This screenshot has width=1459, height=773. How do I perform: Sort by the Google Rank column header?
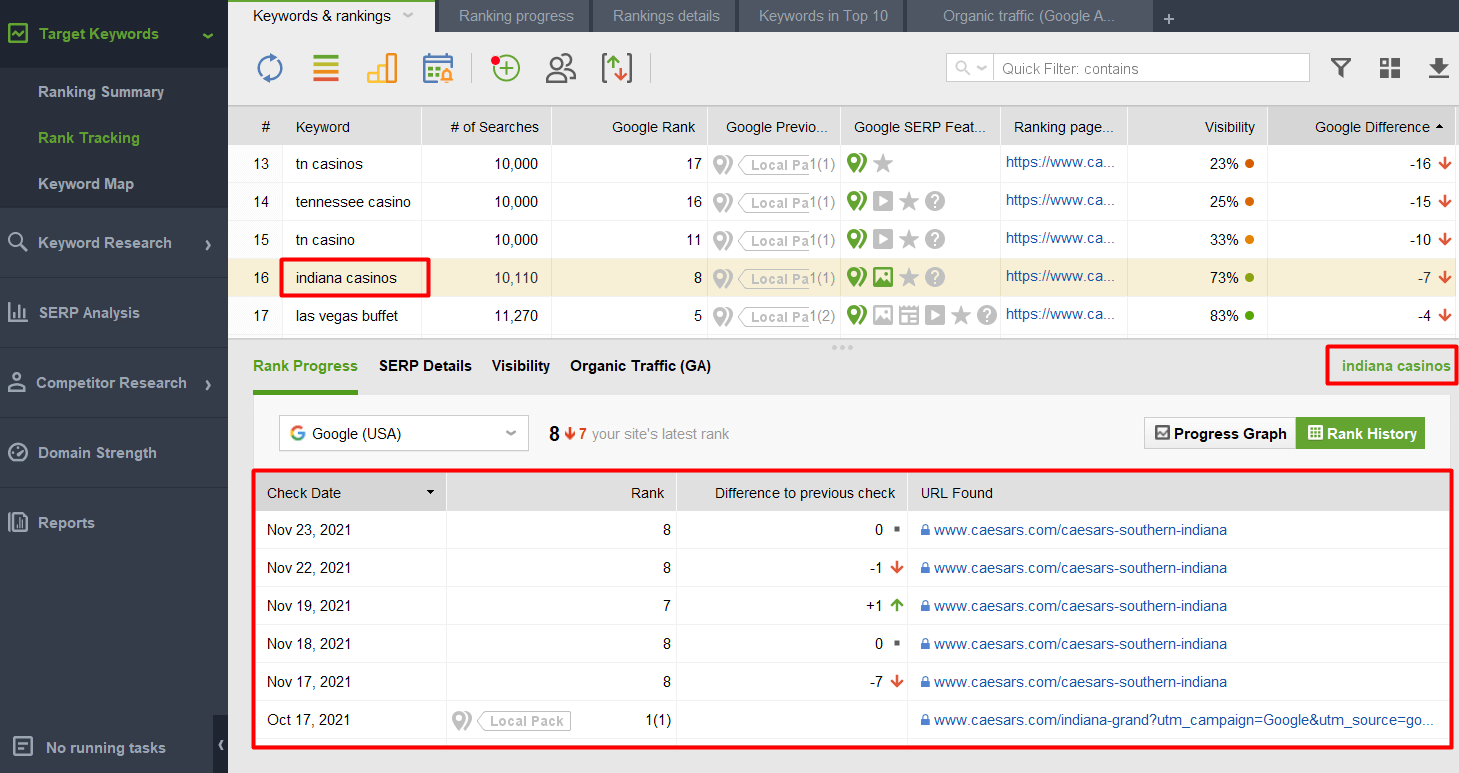(629, 127)
